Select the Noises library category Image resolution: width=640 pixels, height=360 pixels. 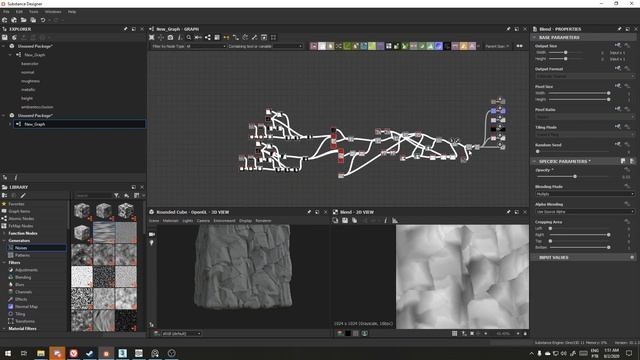(36, 248)
